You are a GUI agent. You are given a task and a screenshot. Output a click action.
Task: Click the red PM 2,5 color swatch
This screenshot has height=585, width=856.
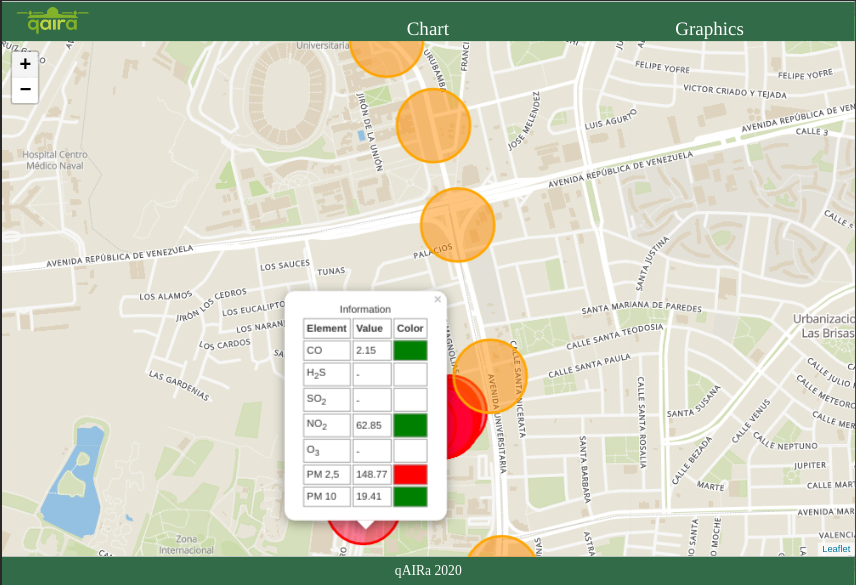pyautogui.click(x=410, y=474)
